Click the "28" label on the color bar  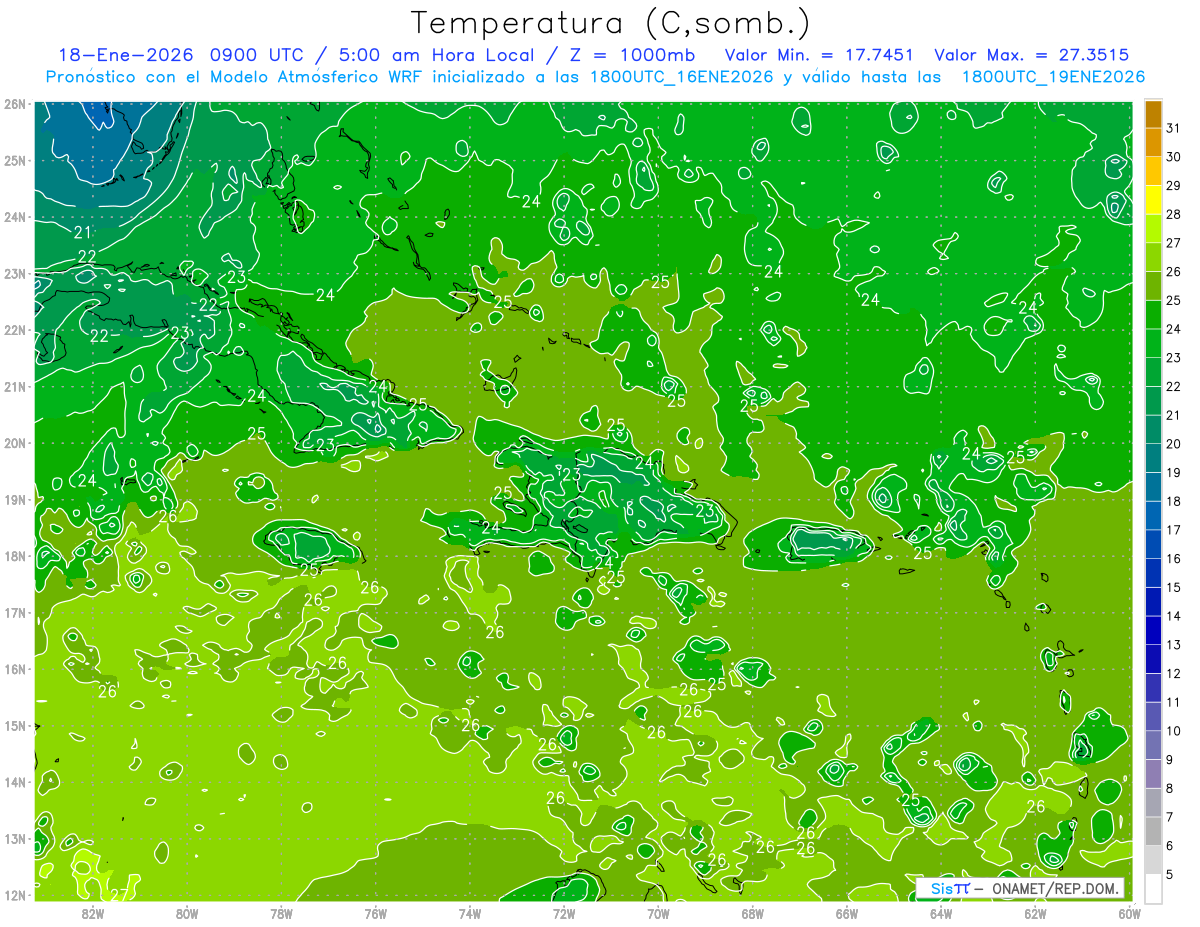click(1174, 214)
